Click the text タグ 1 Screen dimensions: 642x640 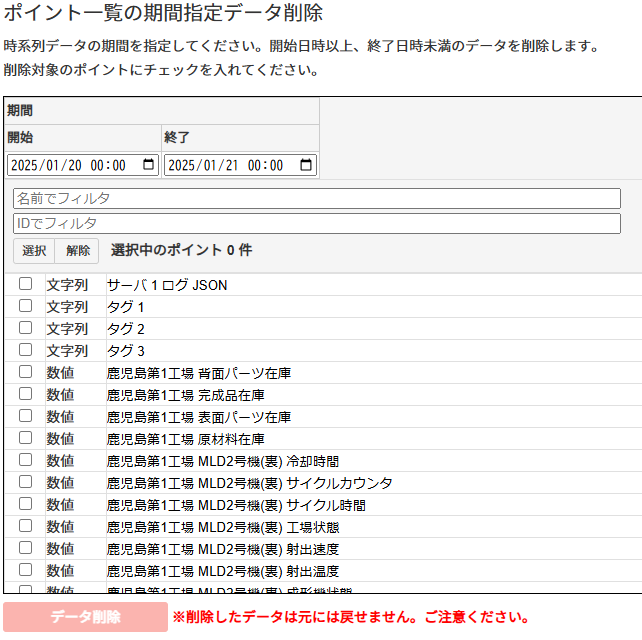pyautogui.click(x=125, y=307)
